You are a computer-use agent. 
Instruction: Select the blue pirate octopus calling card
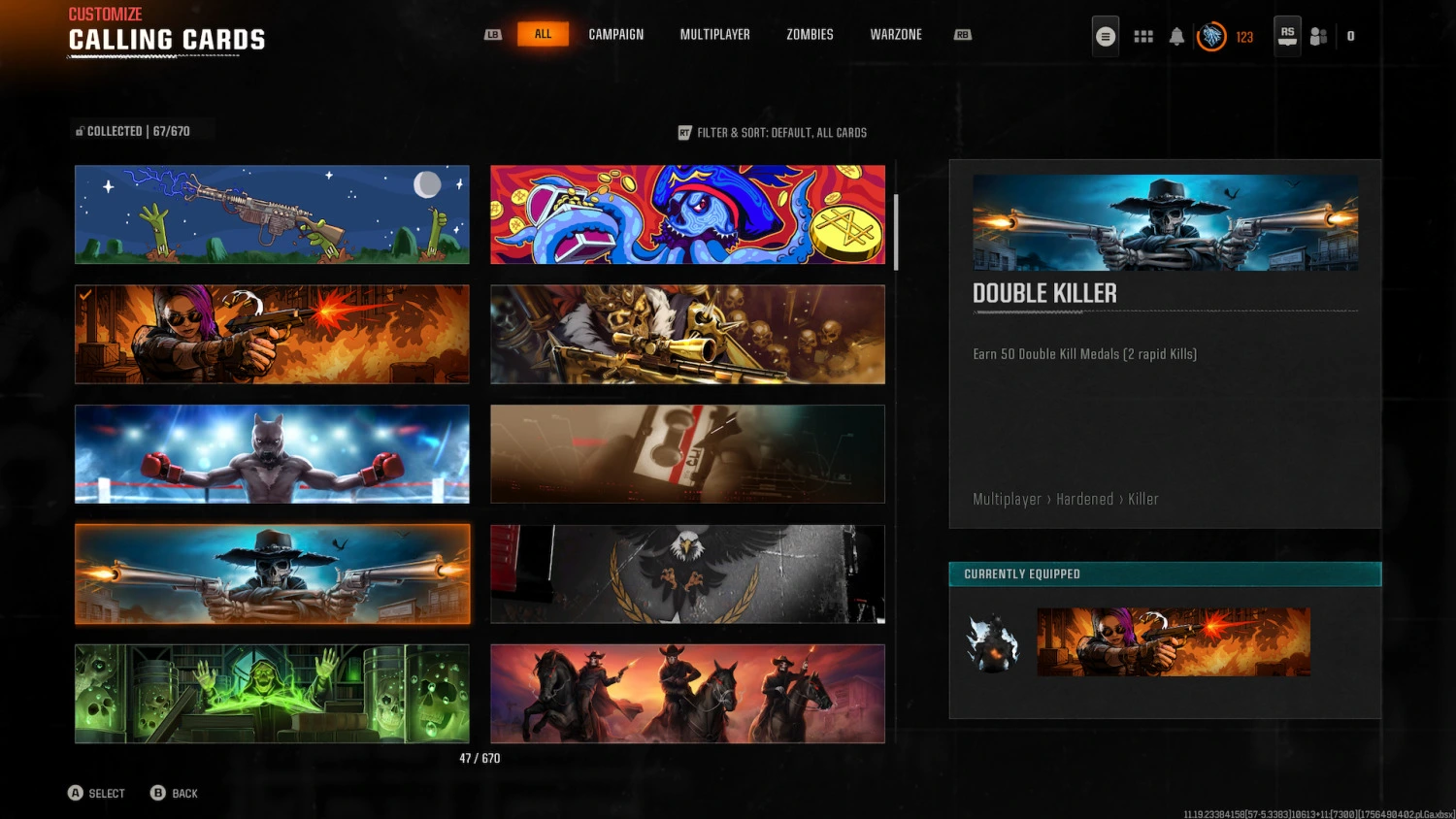[x=687, y=214]
